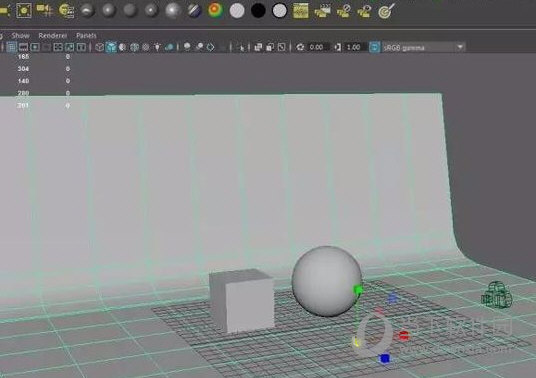536x378 pixels.
Task: Click the highlighted smooth shade all cube icon
Action: coord(111,47)
